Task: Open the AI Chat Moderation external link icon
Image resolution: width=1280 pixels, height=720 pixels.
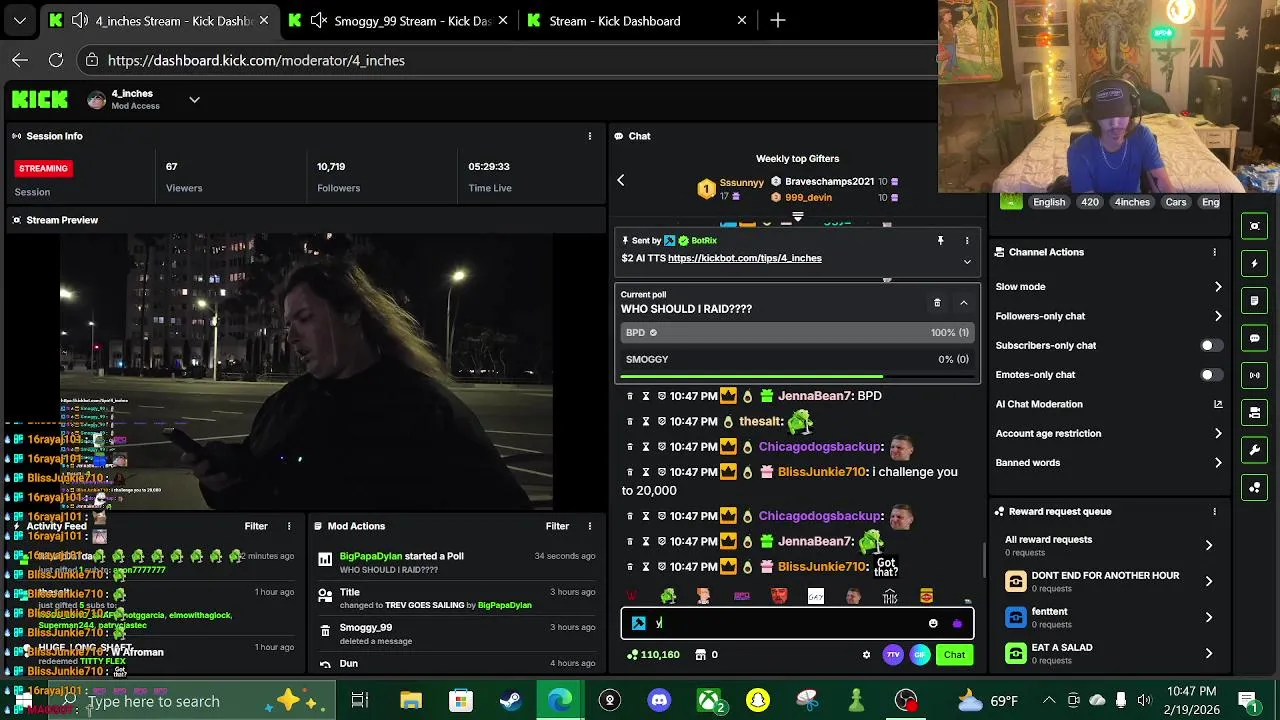Action: click(1218, 404)
